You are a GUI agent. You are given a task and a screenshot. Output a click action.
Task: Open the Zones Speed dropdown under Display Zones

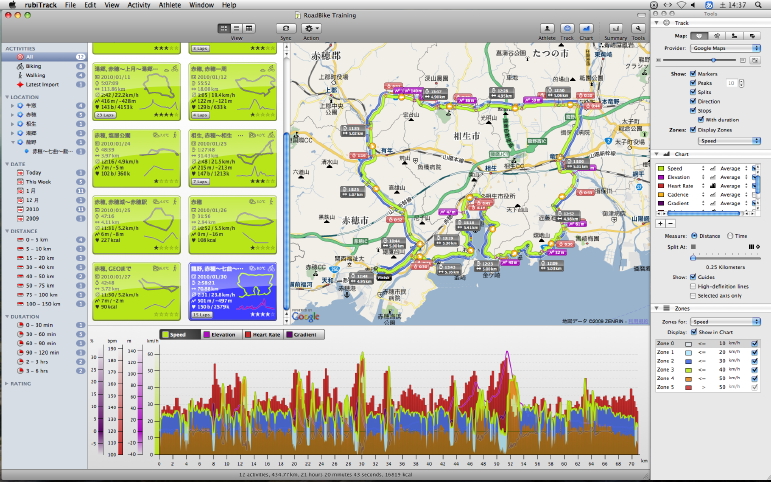729,141
